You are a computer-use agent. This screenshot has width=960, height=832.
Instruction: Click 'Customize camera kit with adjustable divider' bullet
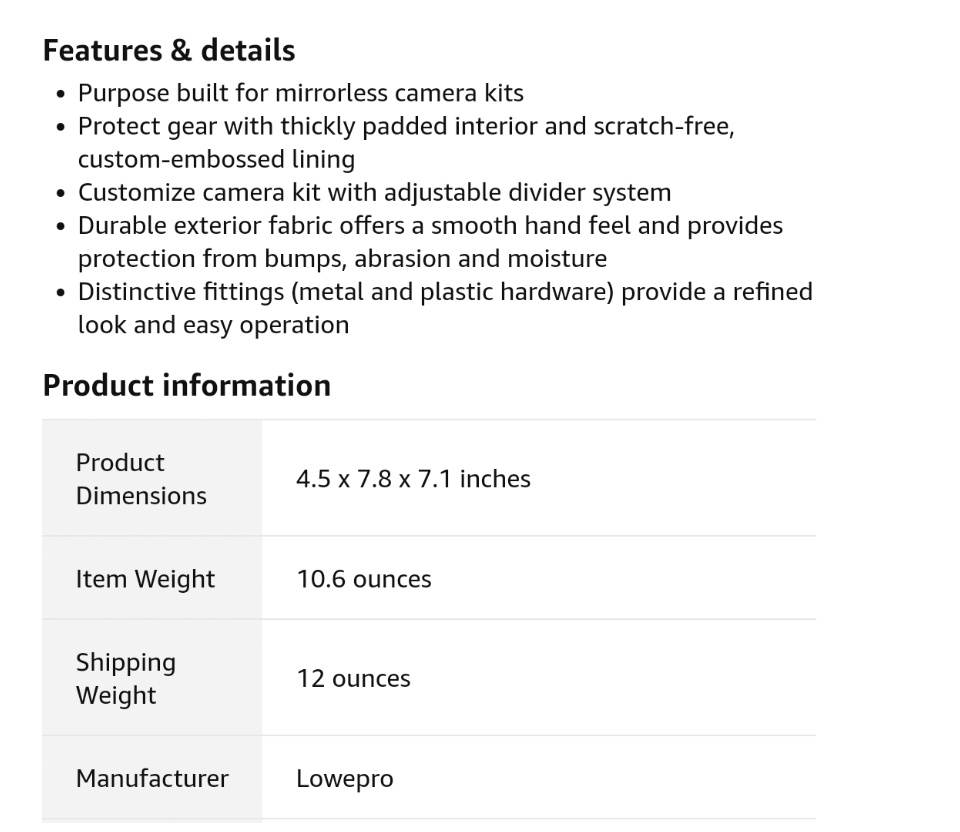(374, 192)
